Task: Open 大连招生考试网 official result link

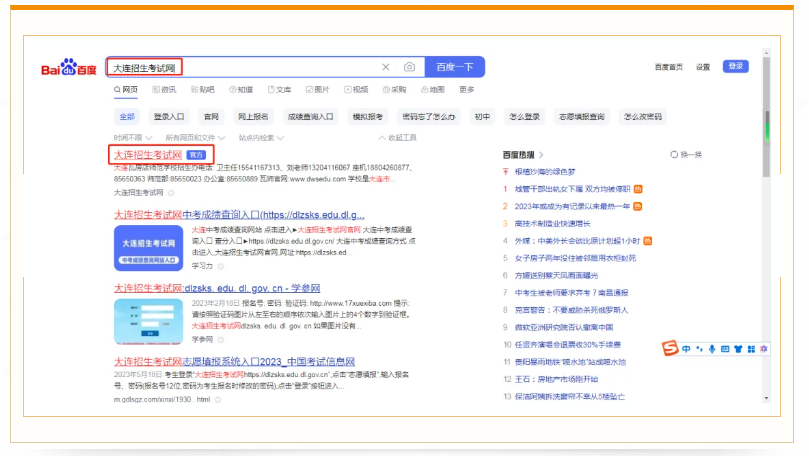Action: point(146,155)
